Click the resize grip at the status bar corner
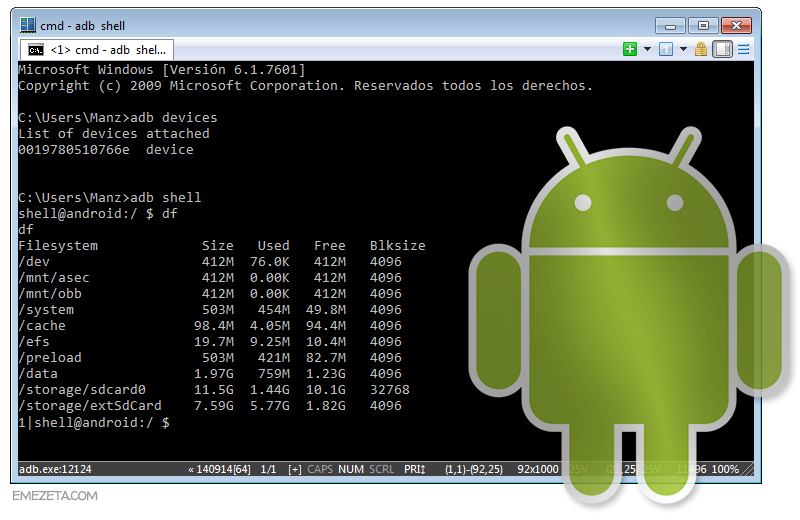Image resolution: width=800 pixels, height=520 pixels. (748, 469)
